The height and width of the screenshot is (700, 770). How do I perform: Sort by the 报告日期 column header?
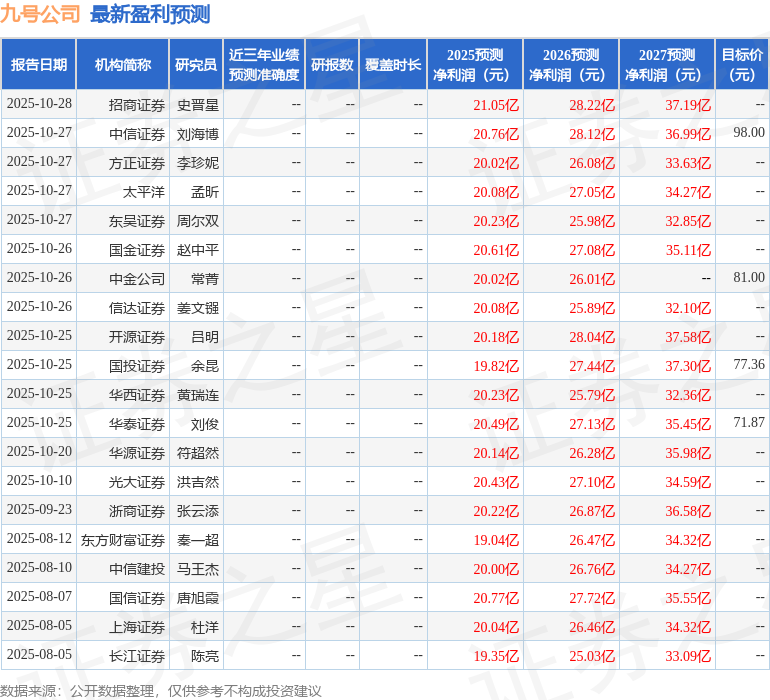click(39, 65)
